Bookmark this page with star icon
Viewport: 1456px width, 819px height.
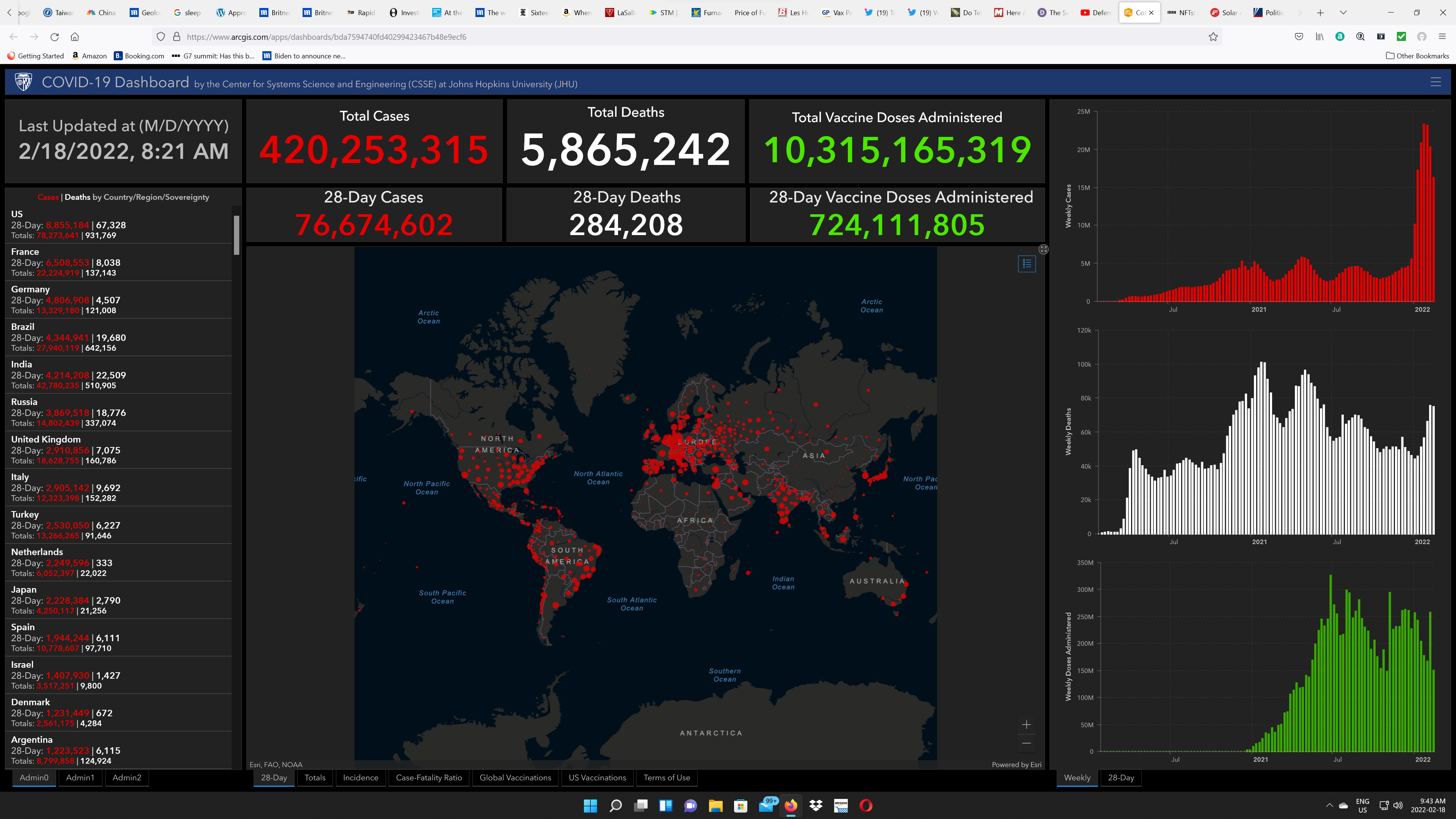pos(1213,37)
